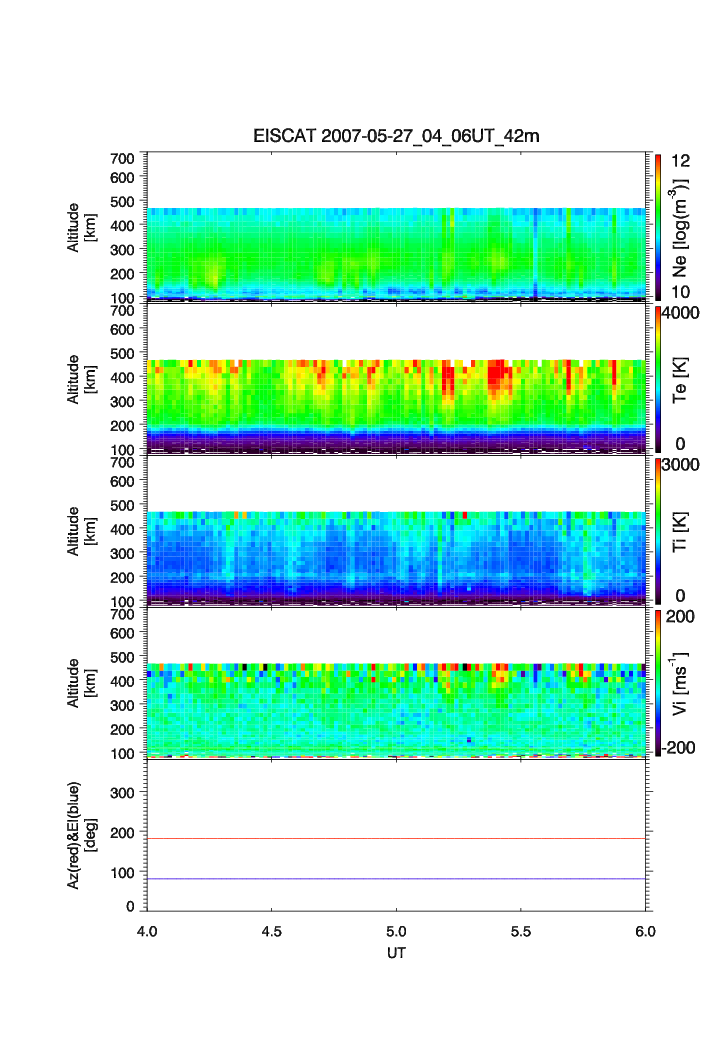Click the 5.5 tick label on UT axis
This screenshot has height=1063, width=708.
(520, 931)
